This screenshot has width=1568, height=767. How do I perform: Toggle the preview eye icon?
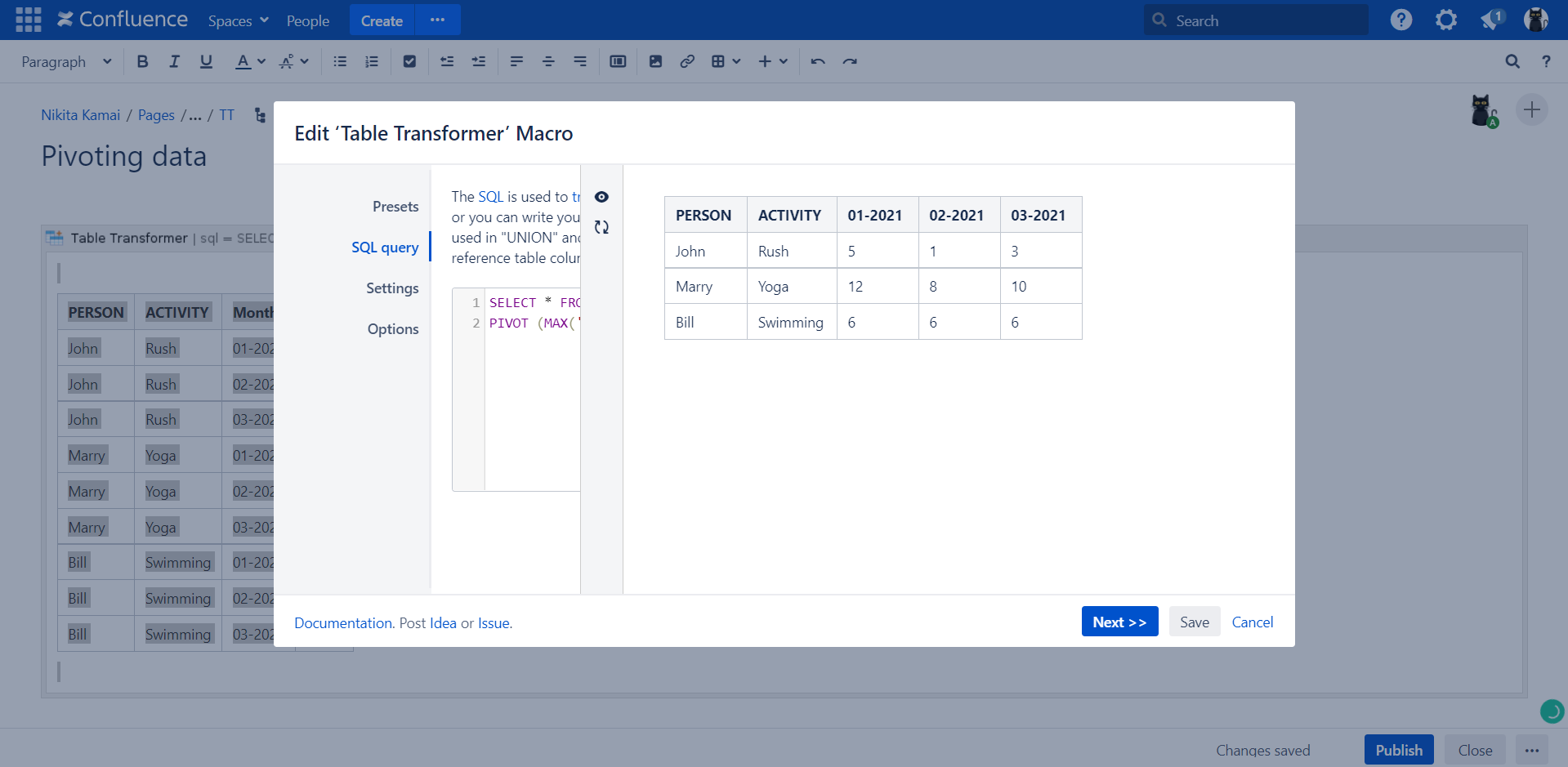pos(601,197)
